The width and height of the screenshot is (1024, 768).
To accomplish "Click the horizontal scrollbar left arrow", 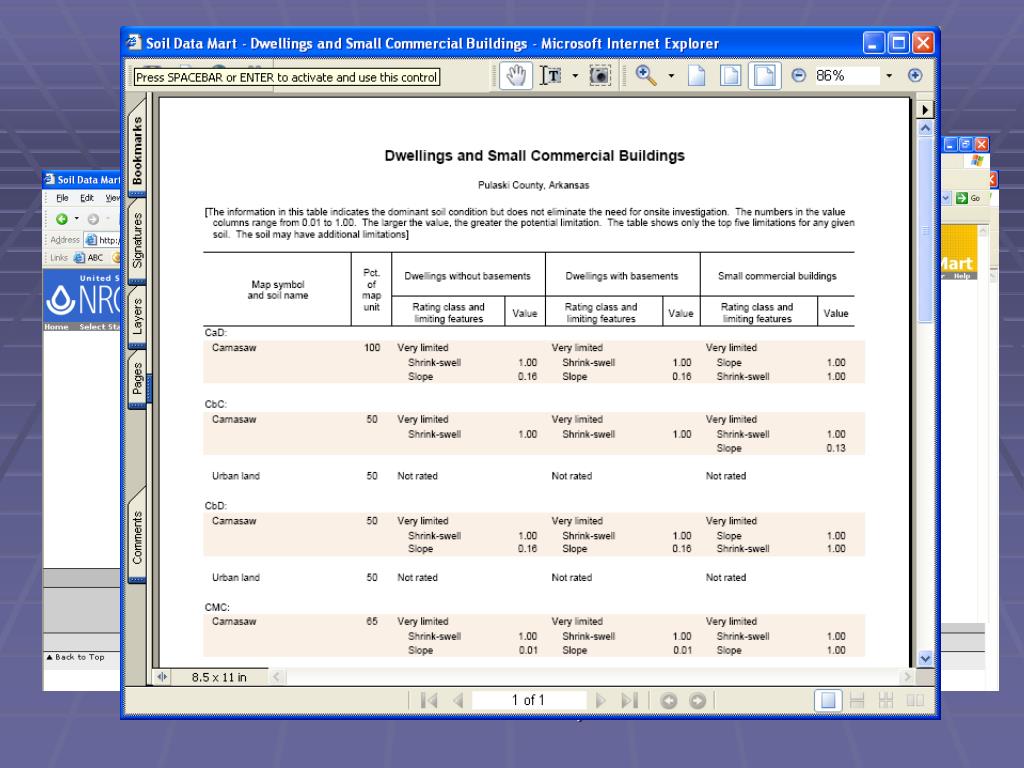I will click(x=276, y=677).
